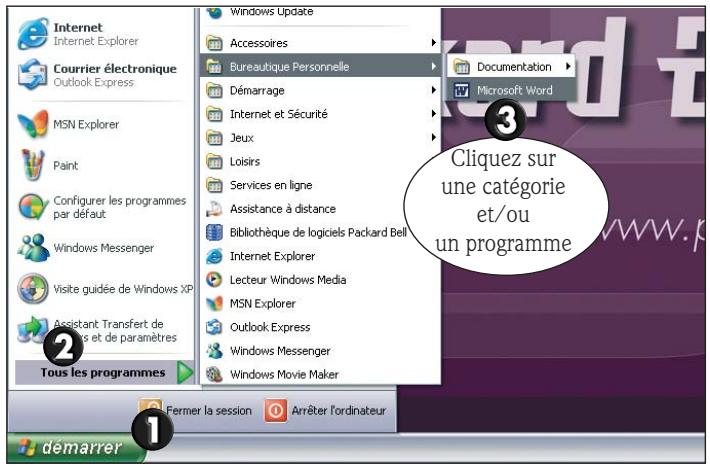Click green arrow beside Tous les programmes
The width and height of the screenshot is (710, 468).
tap(185, 372)
